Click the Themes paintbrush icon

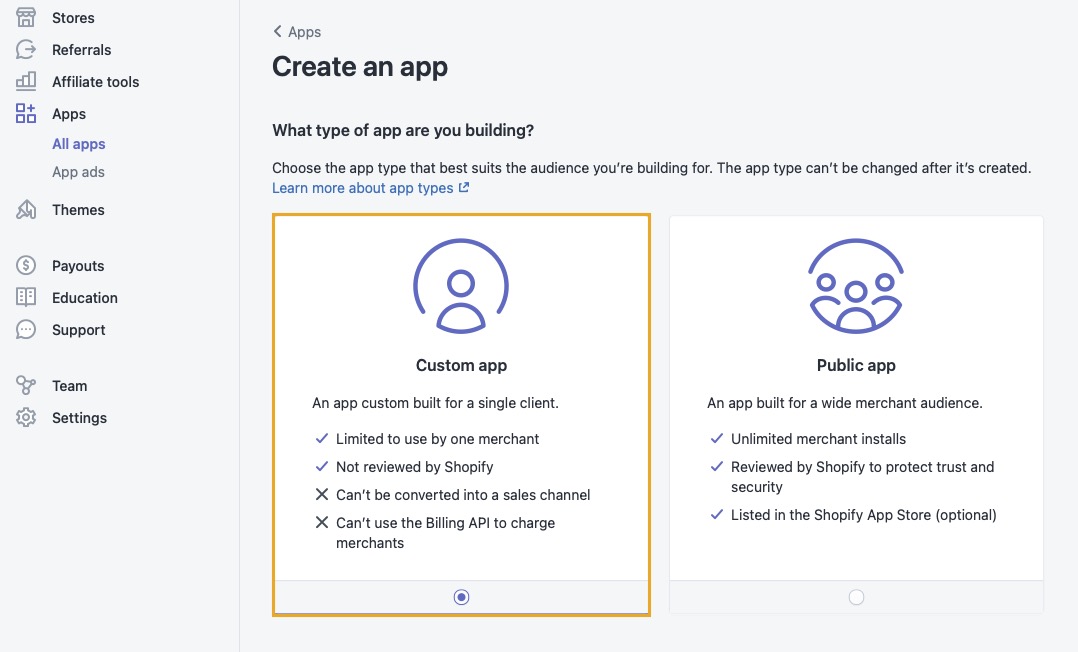point(26,210)
